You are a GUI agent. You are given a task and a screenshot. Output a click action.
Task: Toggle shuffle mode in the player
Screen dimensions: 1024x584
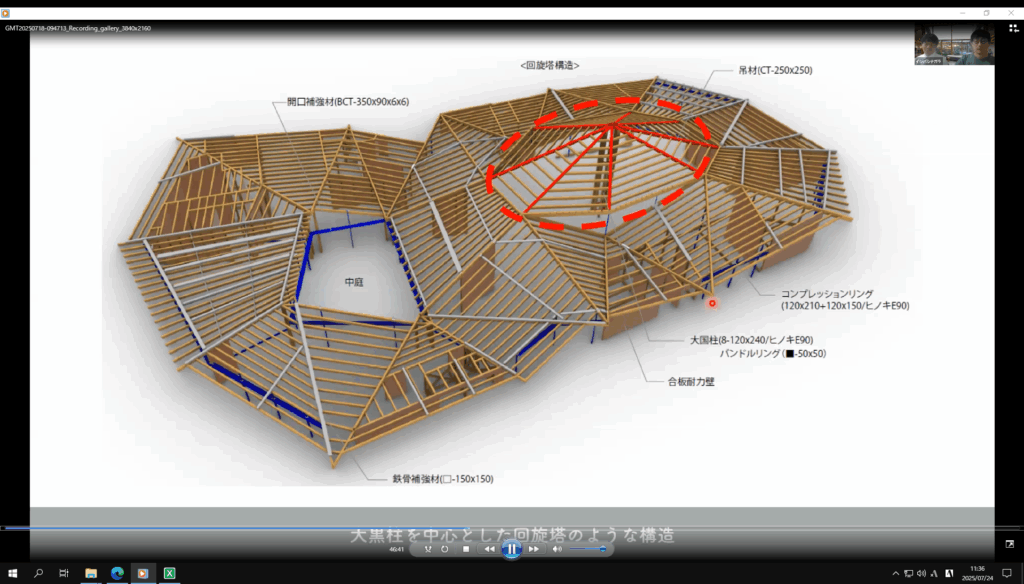(428, 549)
